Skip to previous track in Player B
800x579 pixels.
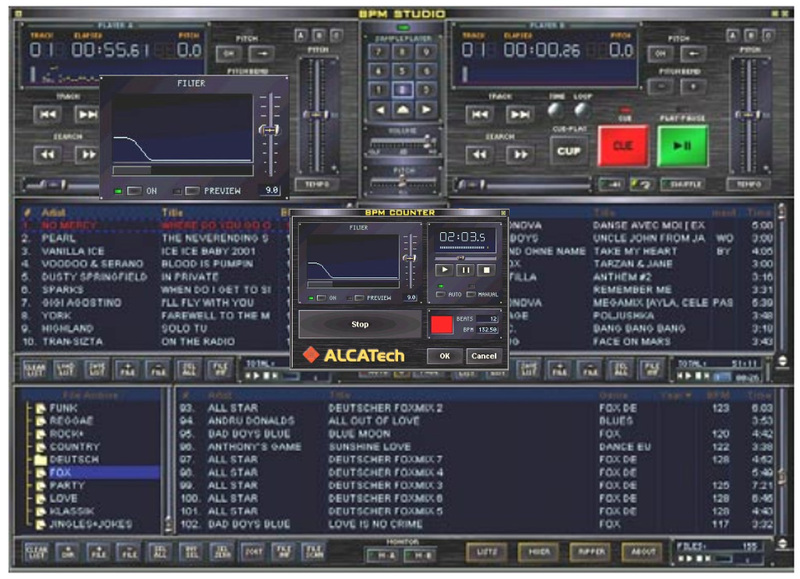[480, 115]
